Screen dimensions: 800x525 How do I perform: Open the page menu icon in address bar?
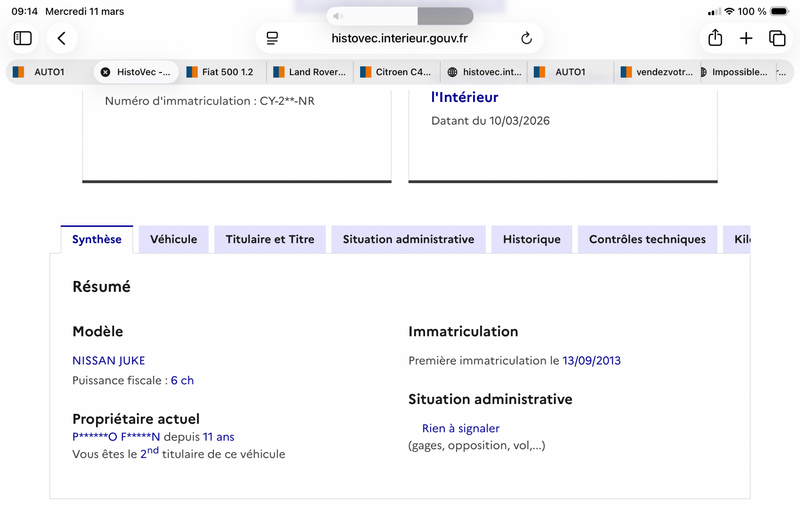coord(272,38)
